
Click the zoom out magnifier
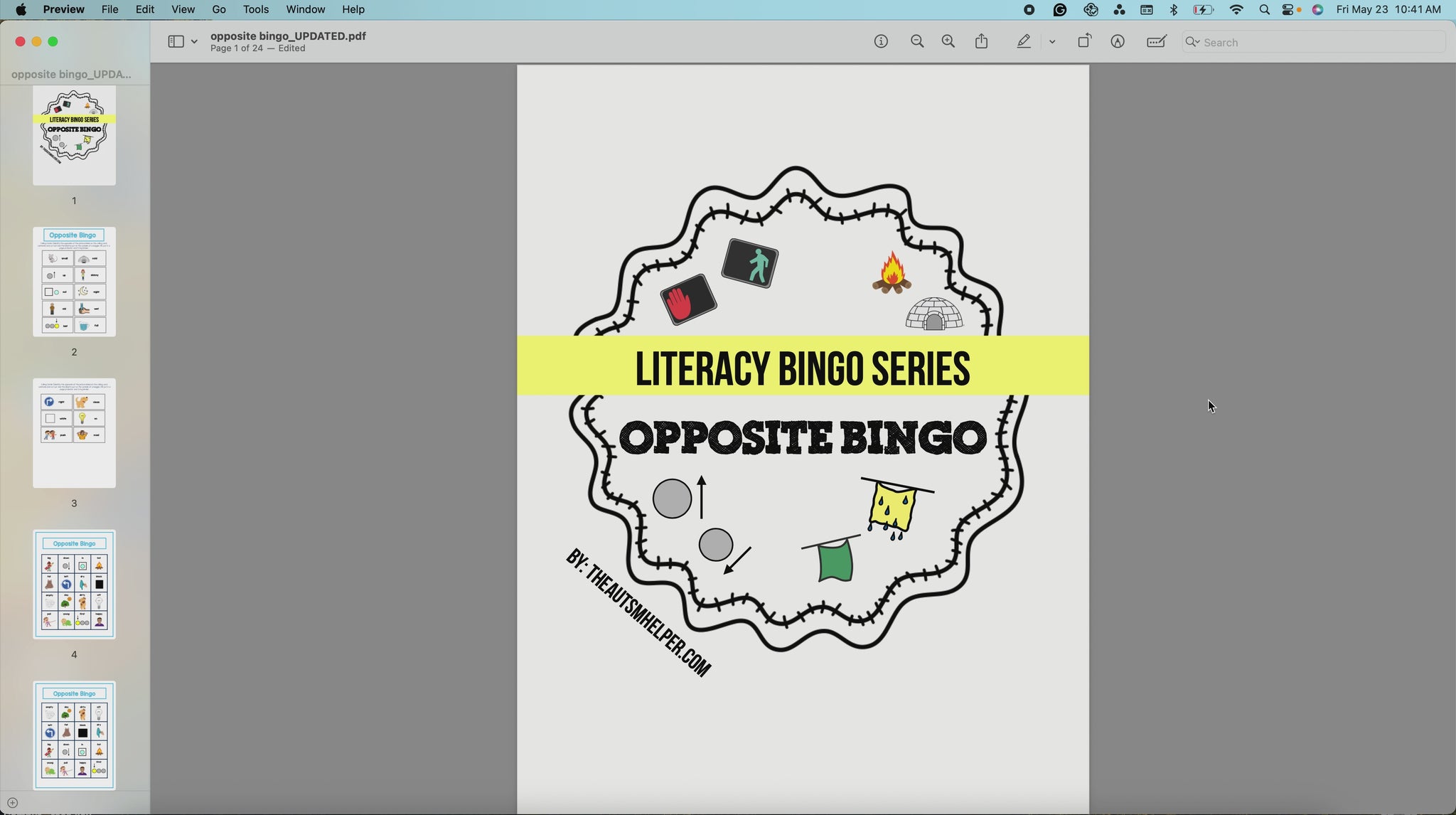coord(917,42)
